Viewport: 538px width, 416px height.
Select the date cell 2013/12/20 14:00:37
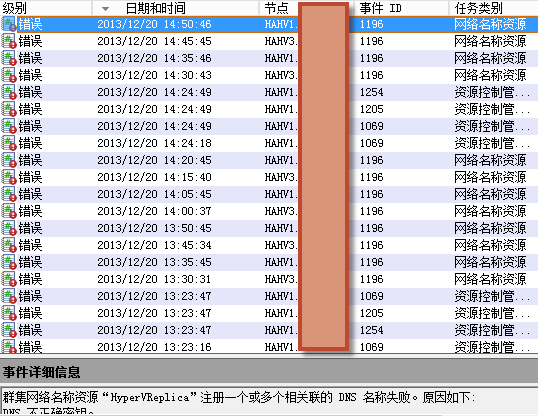pyautogui.click(x=154, y=211)
